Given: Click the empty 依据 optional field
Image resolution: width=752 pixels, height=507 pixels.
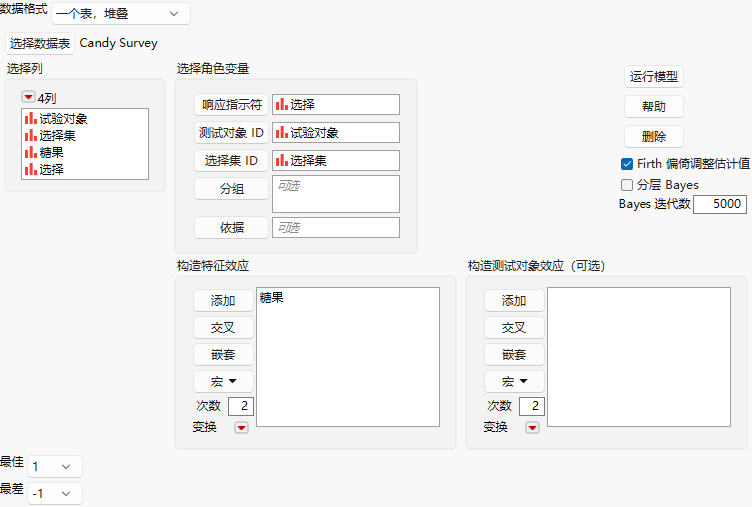Looking at the screenshot, I should point(336,227).
